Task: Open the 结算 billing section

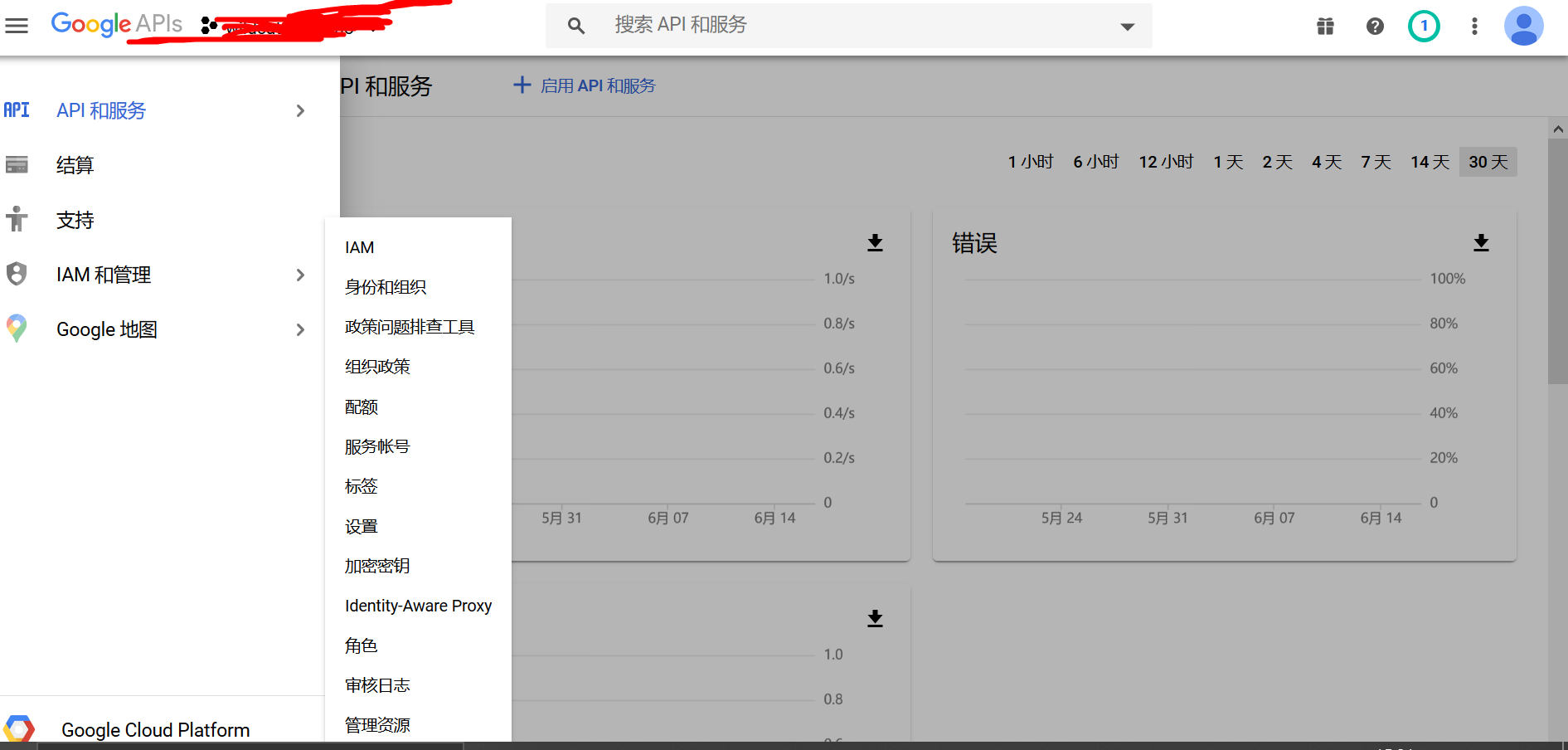Action: 75,164
